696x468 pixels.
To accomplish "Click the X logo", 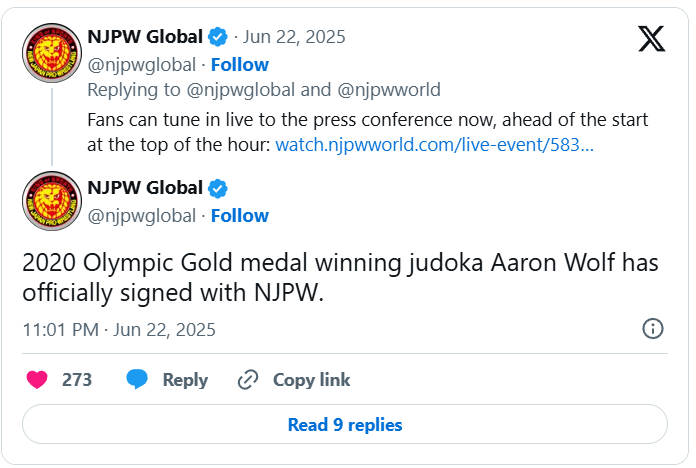I will pyautogui.click(x=651, y=39).
